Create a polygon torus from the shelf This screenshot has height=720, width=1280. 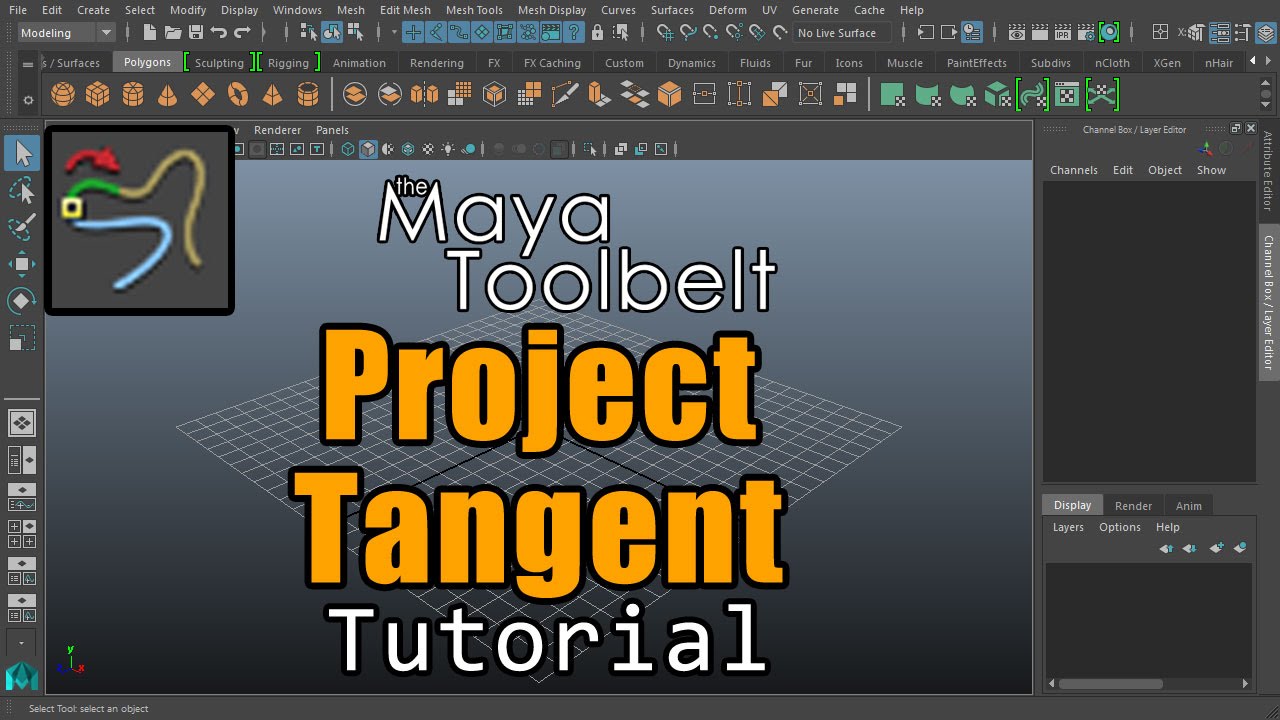click(x=238, y=95)
